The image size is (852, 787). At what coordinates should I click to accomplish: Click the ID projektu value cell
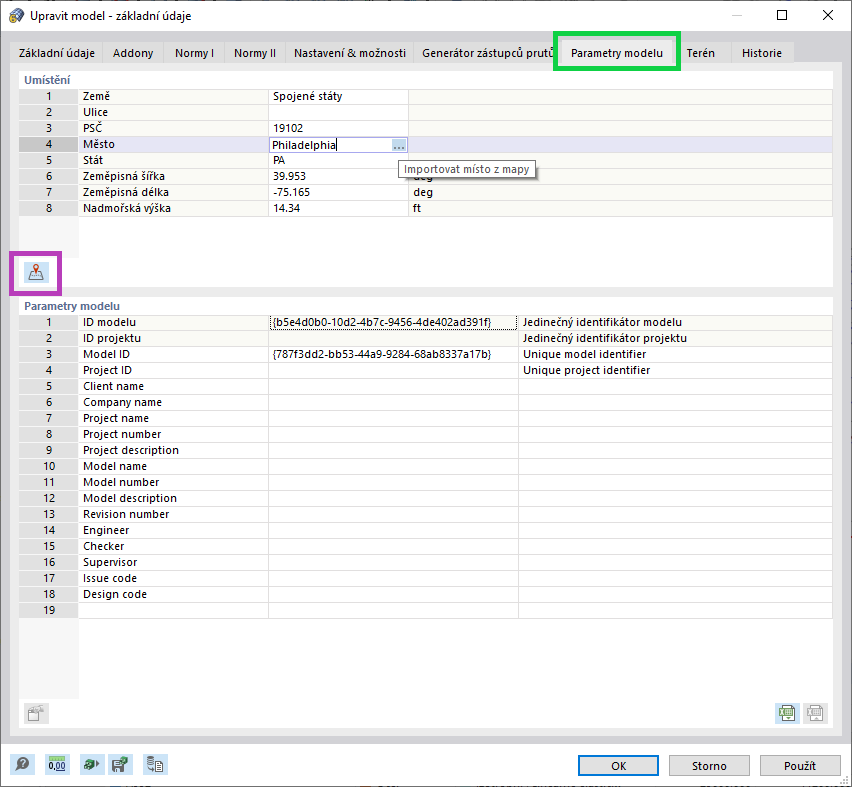point(393,338)
